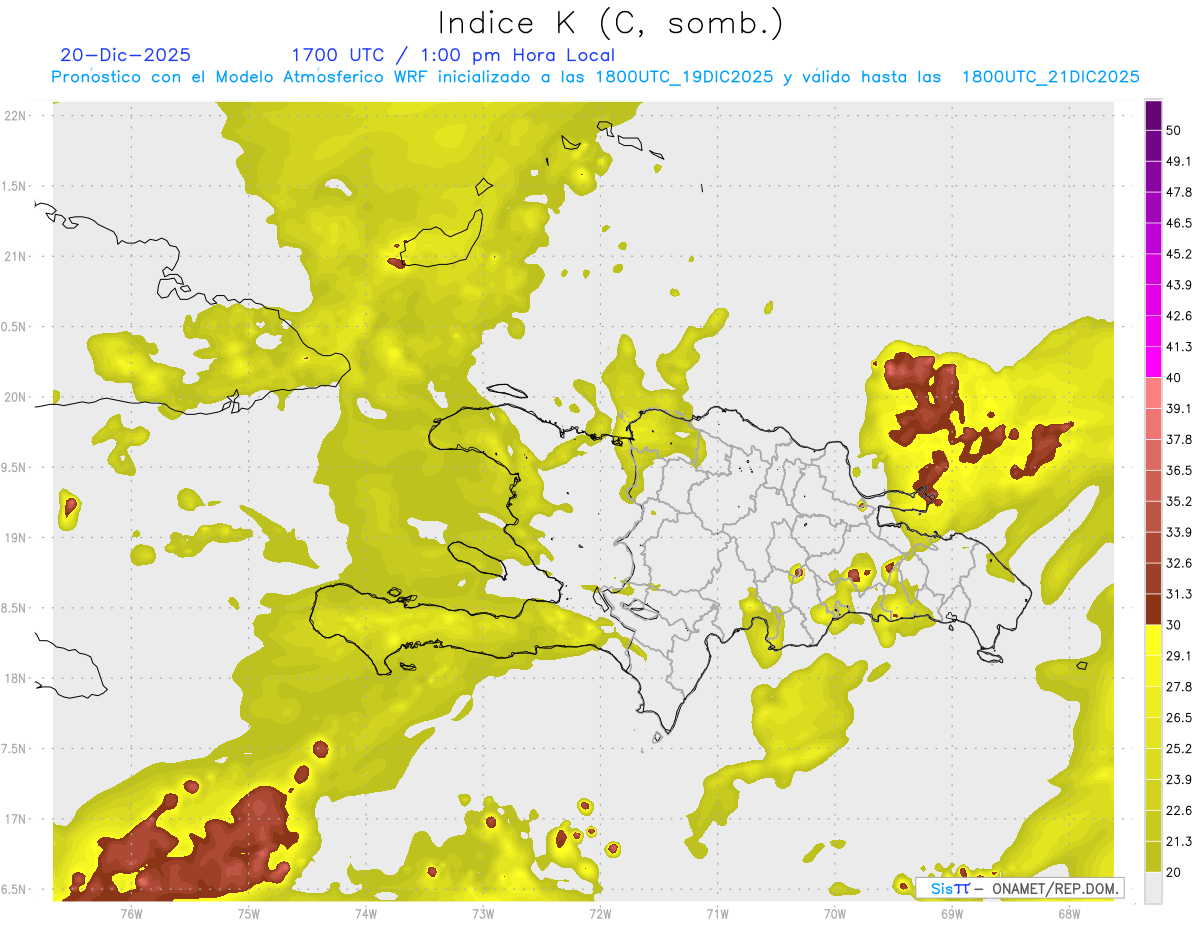Click the '33.9' value on the color scale

pos(1179,533)
